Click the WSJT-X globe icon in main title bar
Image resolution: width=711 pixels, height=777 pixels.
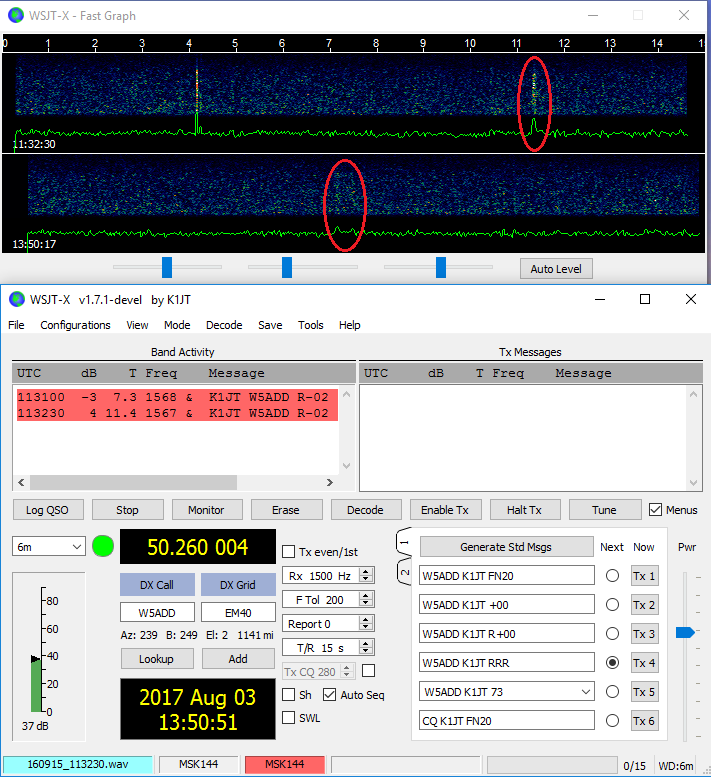coord(16,299)
